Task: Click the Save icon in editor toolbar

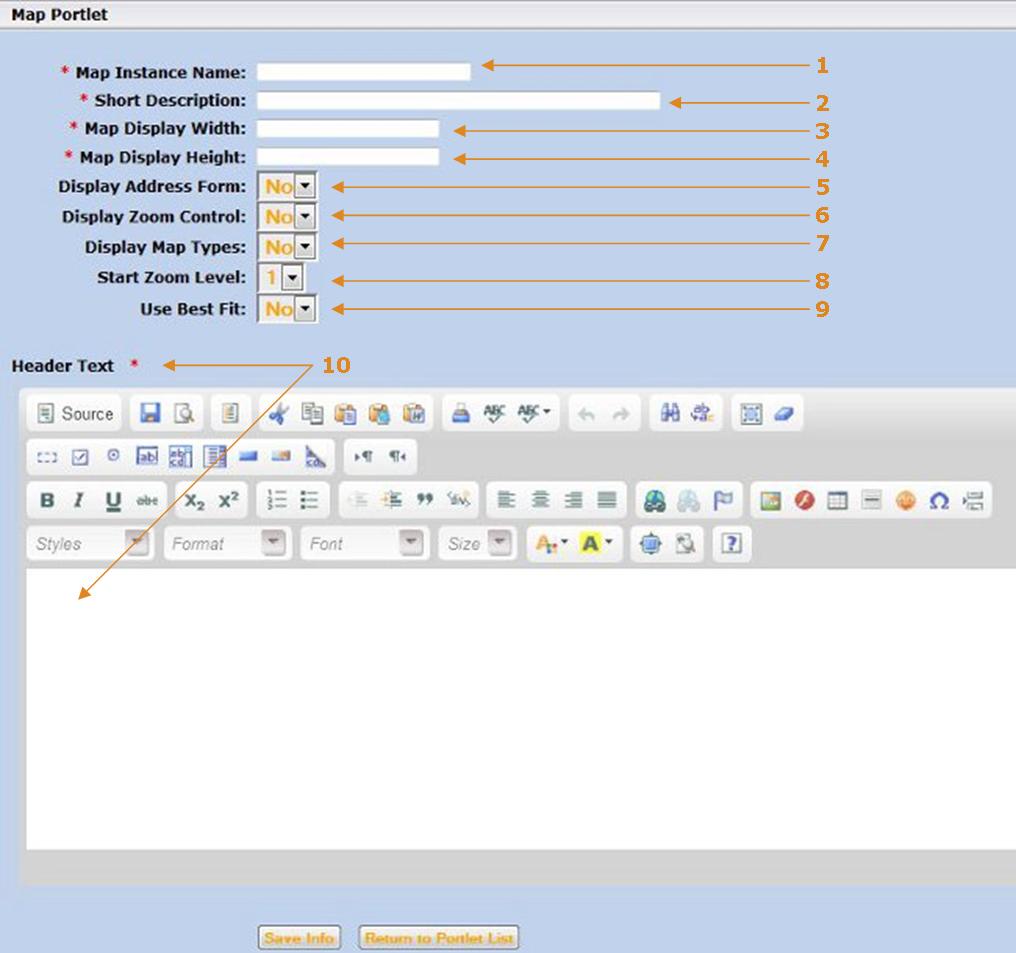Action: pos(150,413)
